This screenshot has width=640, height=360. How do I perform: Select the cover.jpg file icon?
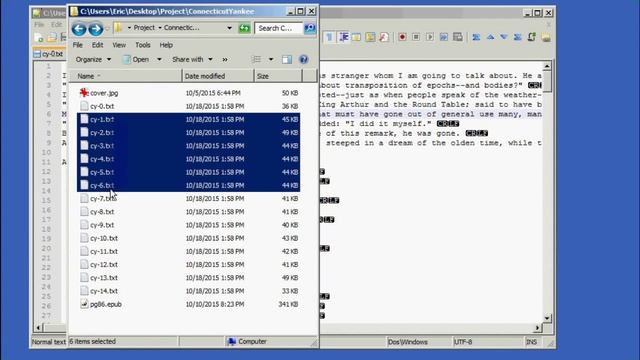pos(84,93)
